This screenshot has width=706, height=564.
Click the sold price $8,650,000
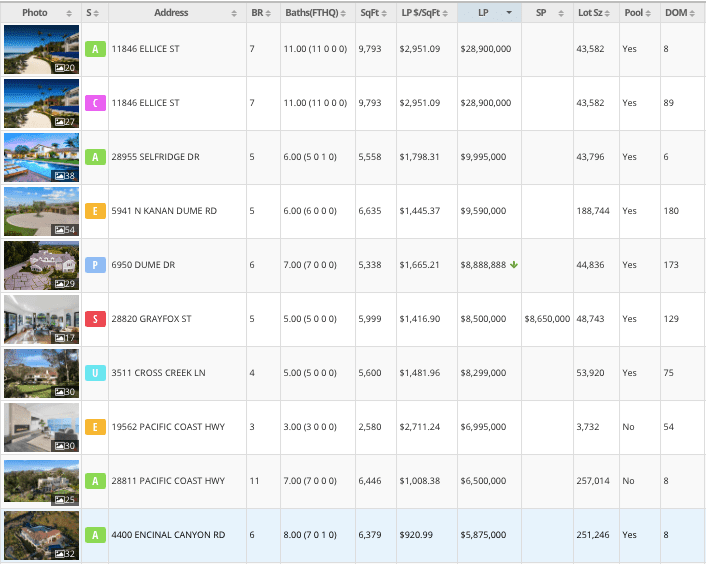(547, 319)
